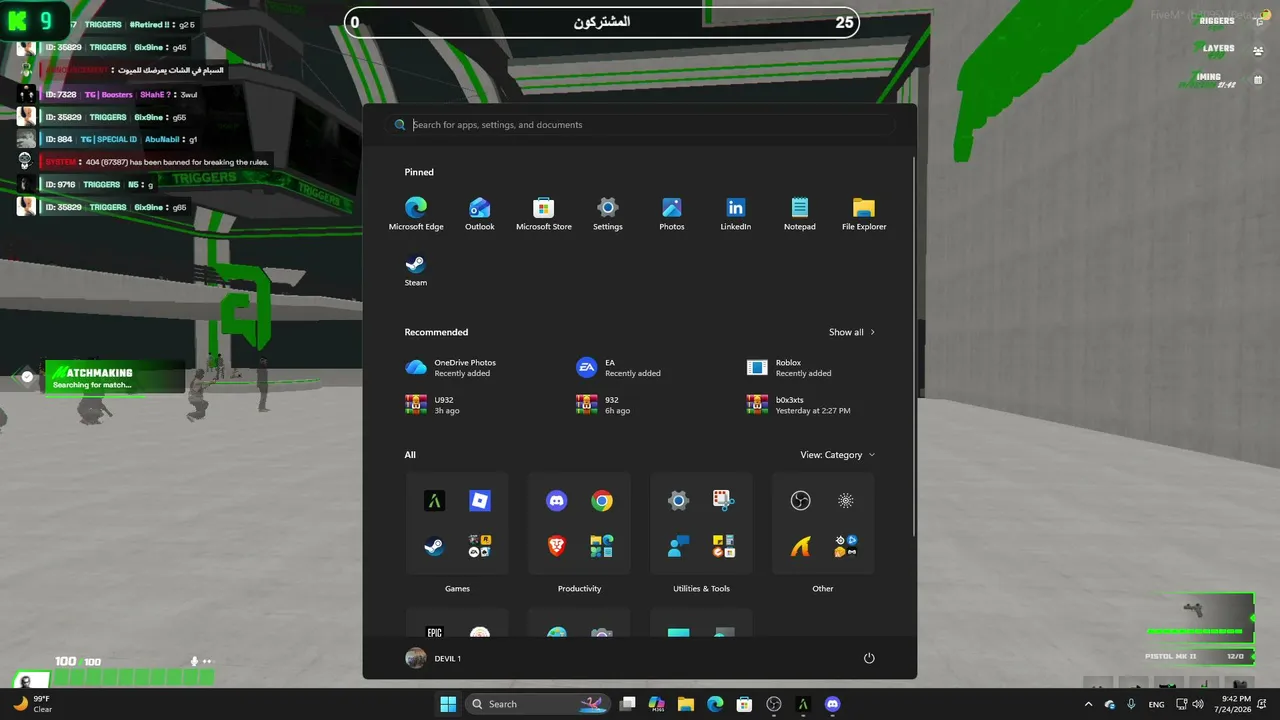The image size is (1280, 720).
Task: Open Task View on the taskbar
Action: point(628,704)
